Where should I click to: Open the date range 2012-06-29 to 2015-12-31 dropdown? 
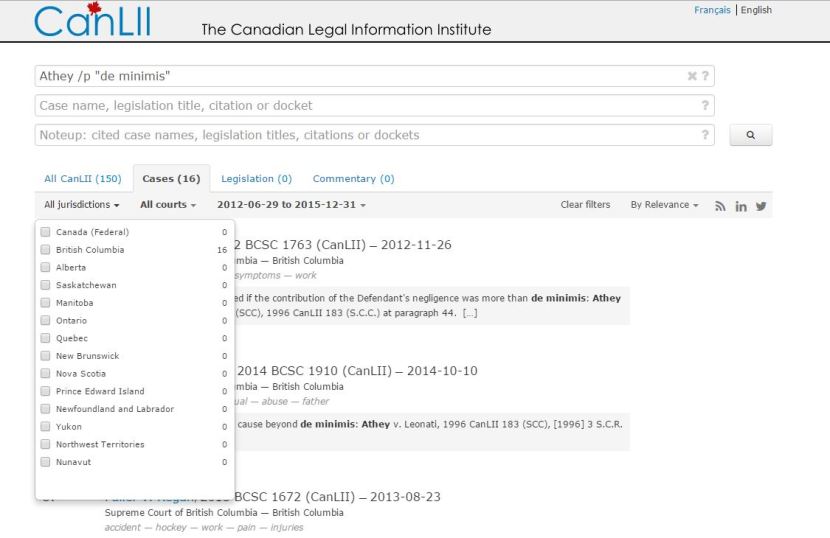pos(291,205)
